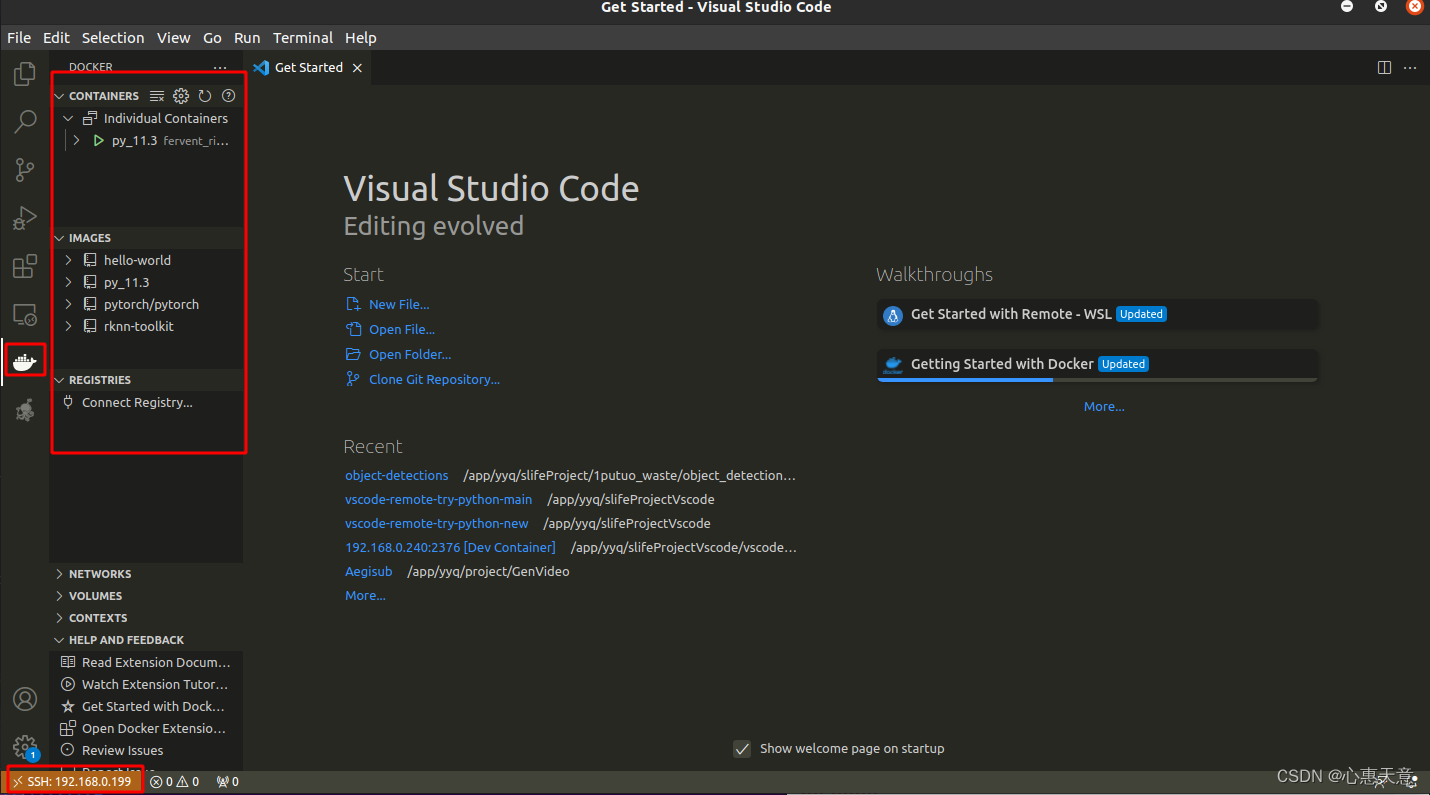Screen dimensions: 1430x795
Task: Click the Review Issues circle icon
Action: [x=68, y=750]
